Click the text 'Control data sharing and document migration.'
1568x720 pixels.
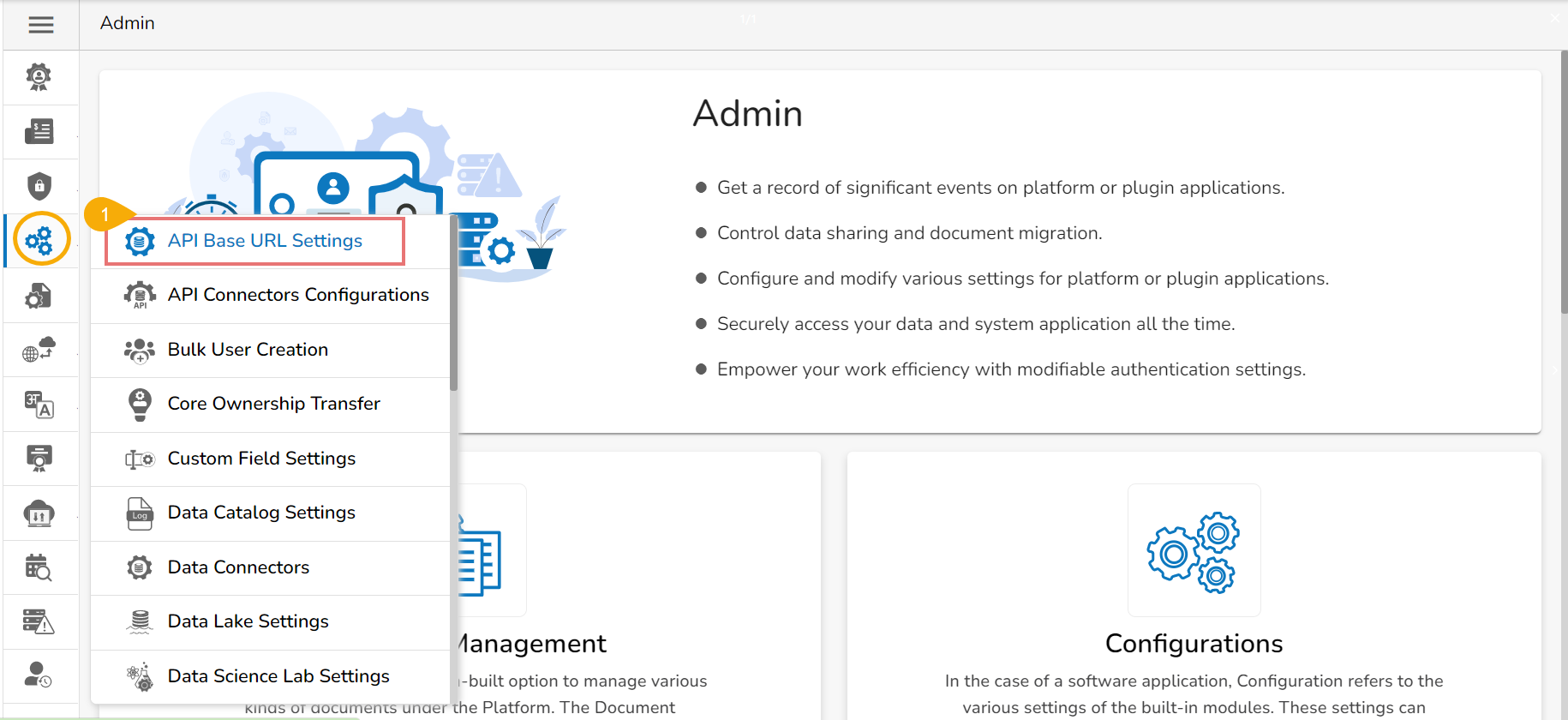(909, 233)
